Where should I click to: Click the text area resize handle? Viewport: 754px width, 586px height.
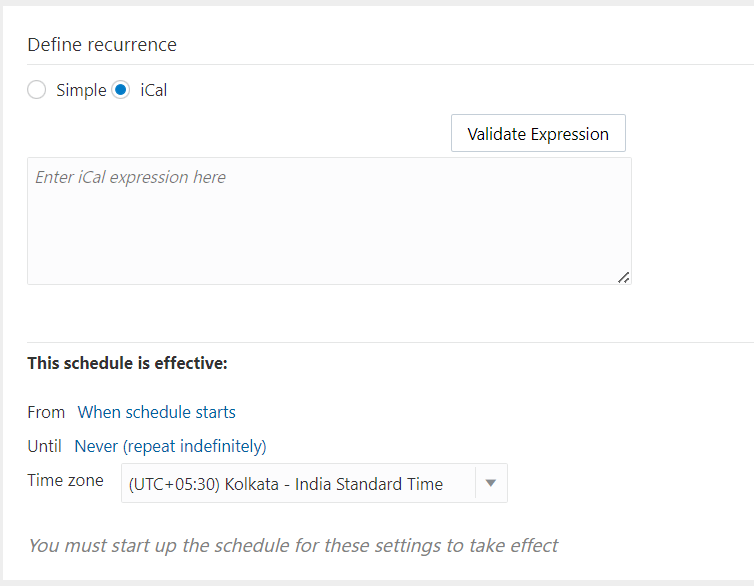[x=623, y=277]
